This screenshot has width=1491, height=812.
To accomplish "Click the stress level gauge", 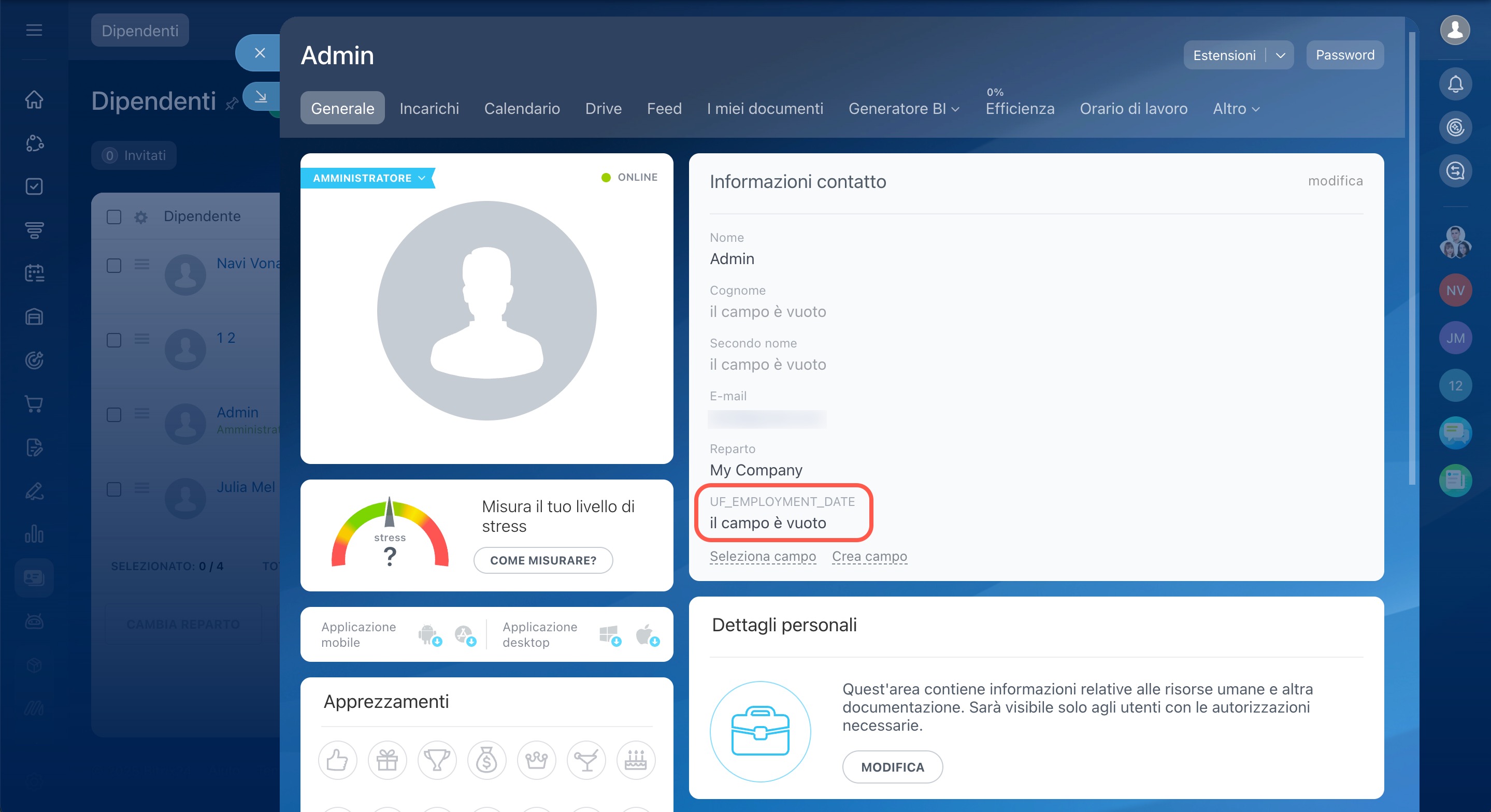I will (390, 532).
